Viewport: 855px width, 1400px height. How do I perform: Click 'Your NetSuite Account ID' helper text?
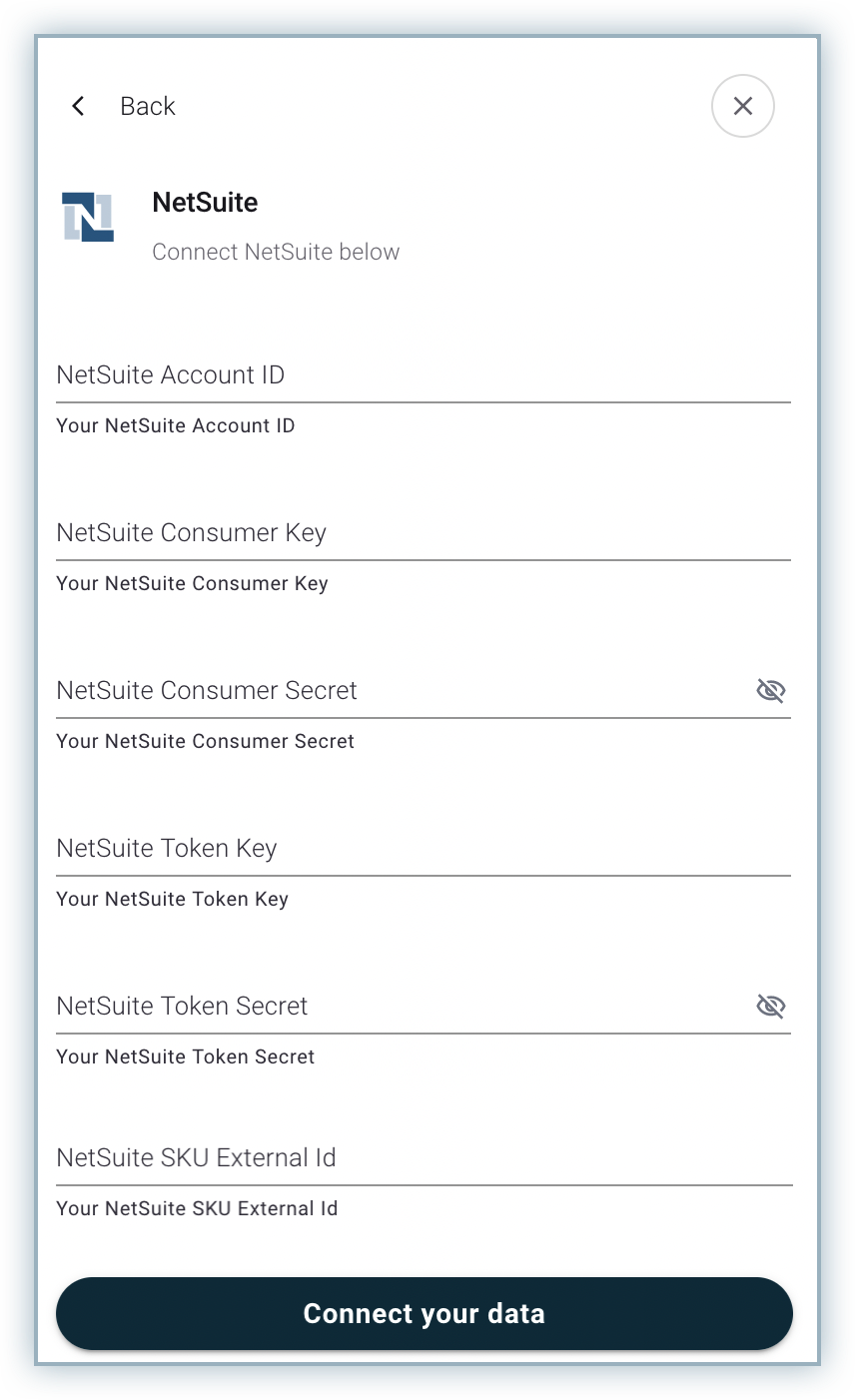pyautogui.click(x=176, y=426)
